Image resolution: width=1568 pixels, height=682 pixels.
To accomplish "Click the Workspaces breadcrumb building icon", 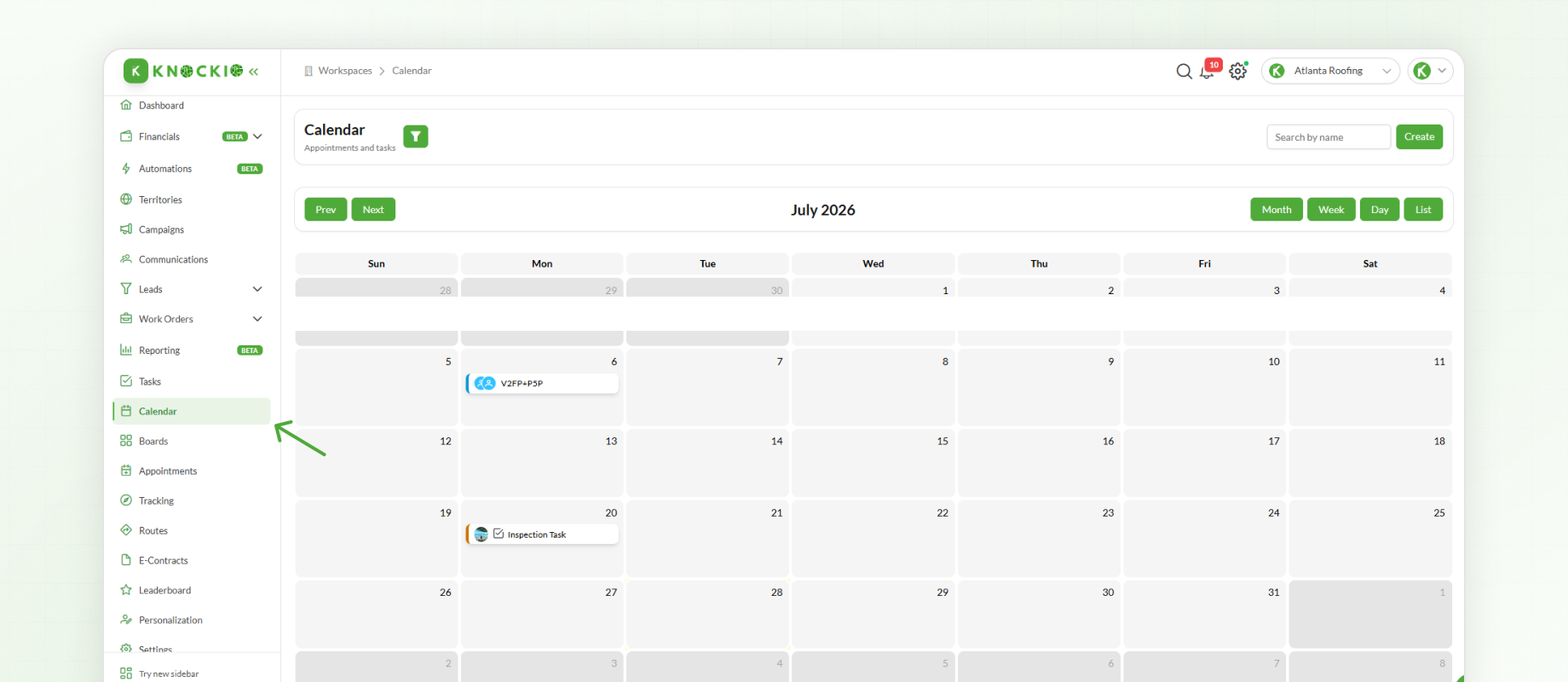I will (308, 71).
